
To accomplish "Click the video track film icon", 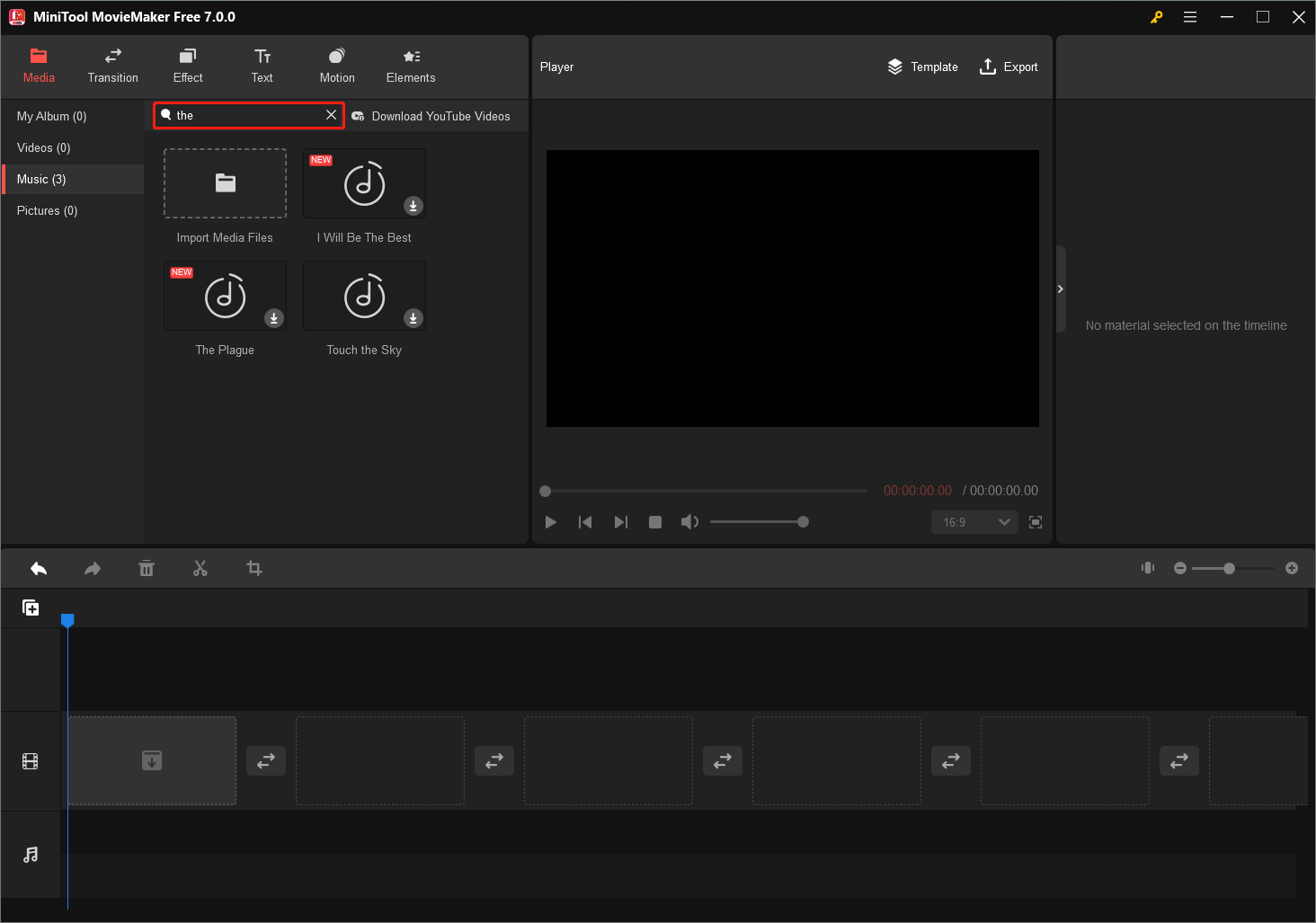I will (x=31, y=761).
